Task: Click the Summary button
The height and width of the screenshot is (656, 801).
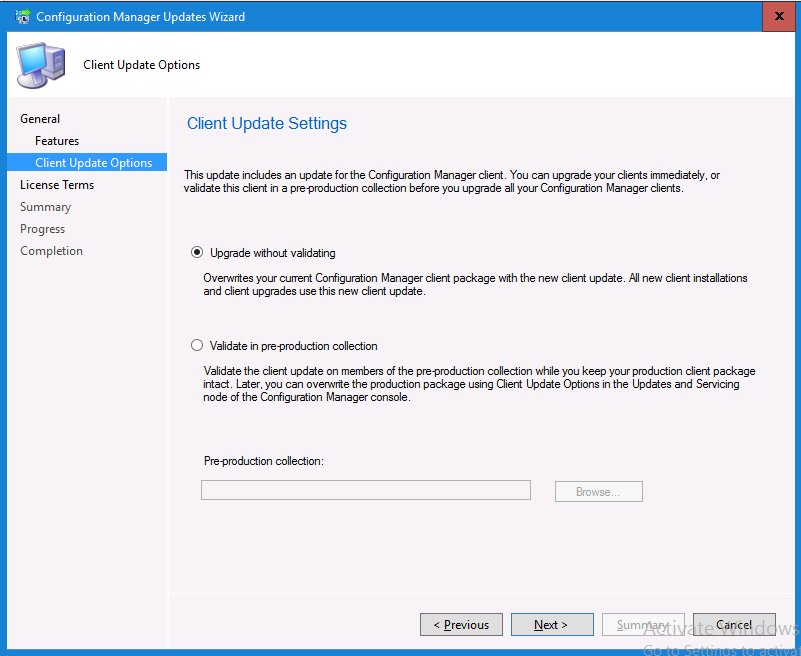Action: [x=643, y=624]
